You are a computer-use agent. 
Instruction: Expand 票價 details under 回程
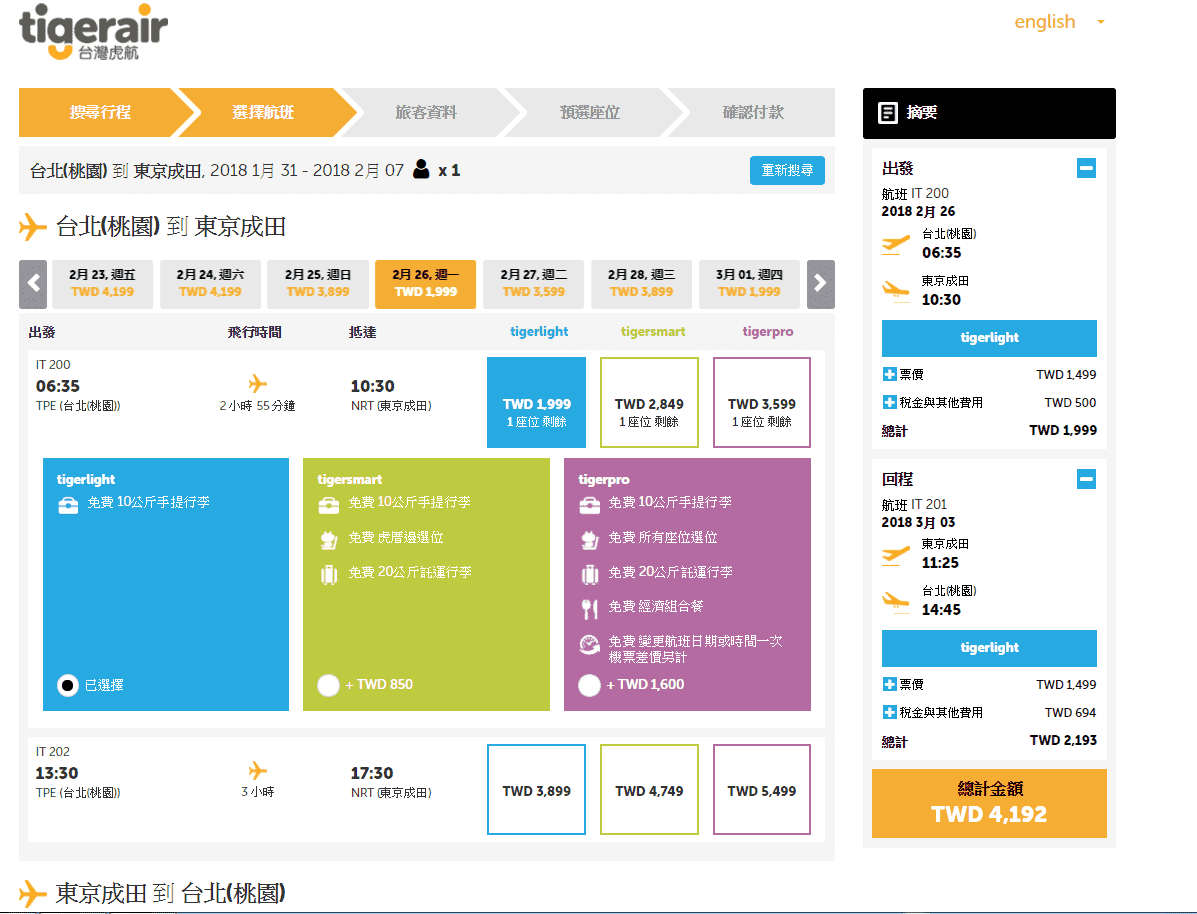889,684
